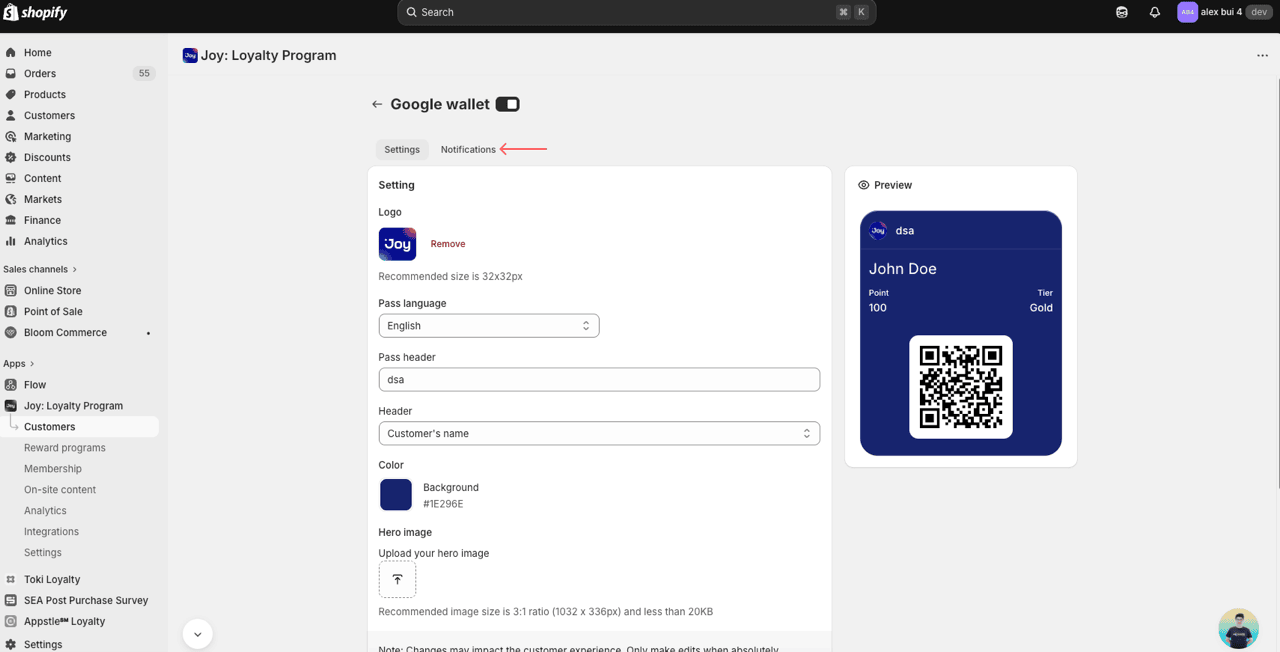The image size is (1280, 652).
Task: Click the Remove logo link
Action: coord(448,244)
